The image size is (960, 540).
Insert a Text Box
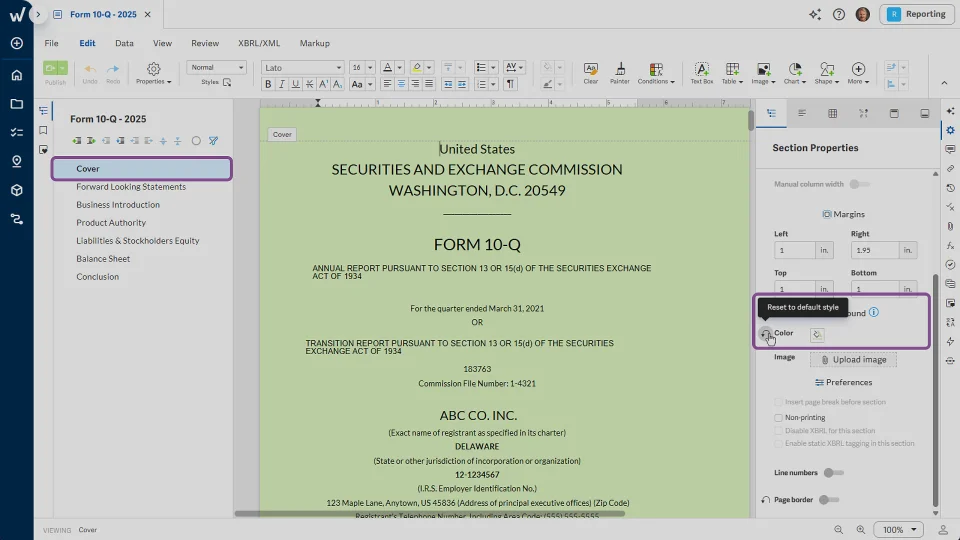pos(702,73)
